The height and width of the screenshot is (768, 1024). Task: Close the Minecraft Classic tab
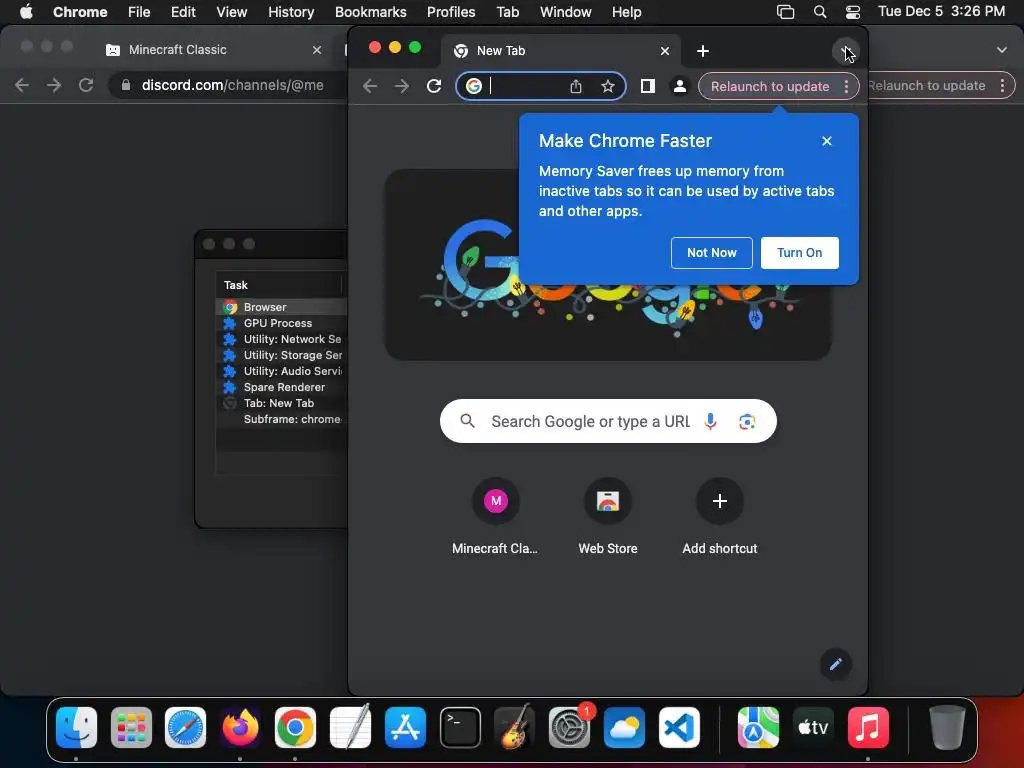317,50
